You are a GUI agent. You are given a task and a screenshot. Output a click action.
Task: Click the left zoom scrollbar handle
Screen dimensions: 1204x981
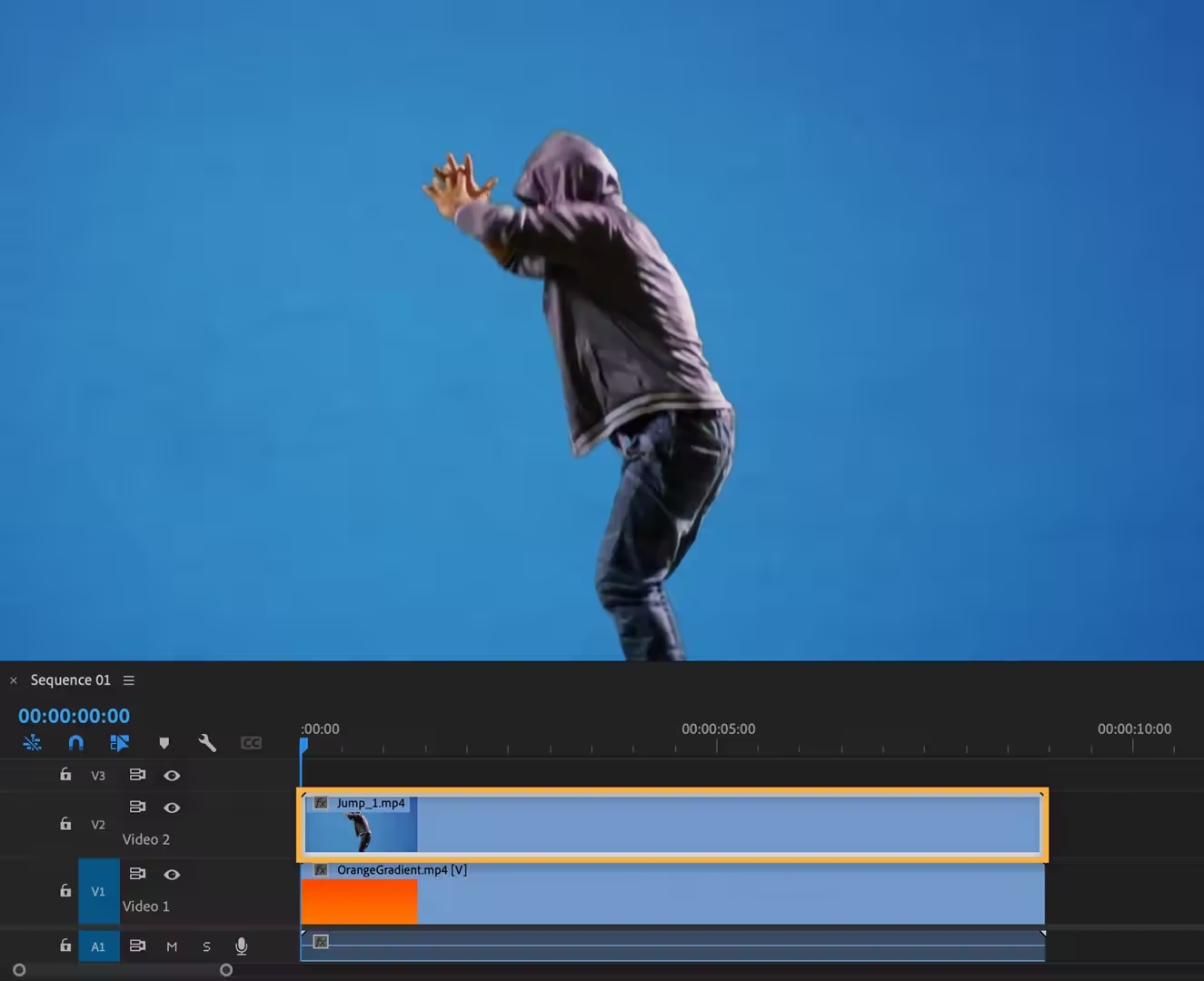click(x=19, y=970)
